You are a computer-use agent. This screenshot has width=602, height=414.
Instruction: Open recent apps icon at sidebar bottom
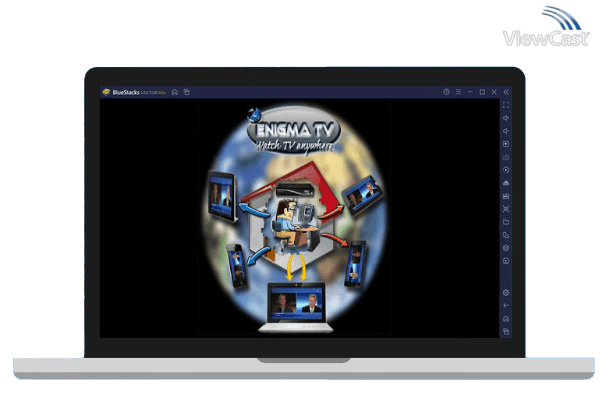506,331
